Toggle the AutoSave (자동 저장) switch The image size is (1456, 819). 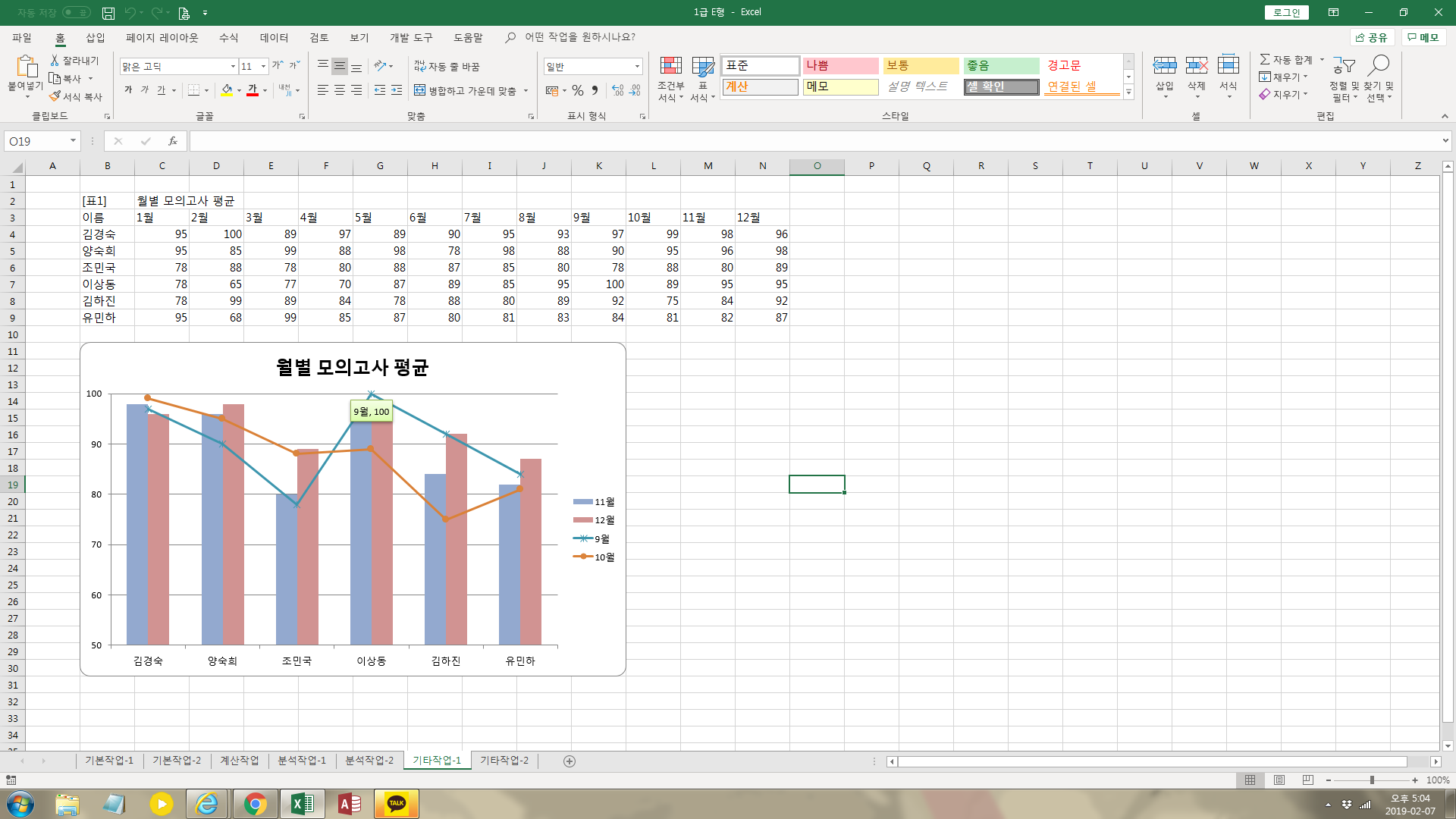[76, 13]
